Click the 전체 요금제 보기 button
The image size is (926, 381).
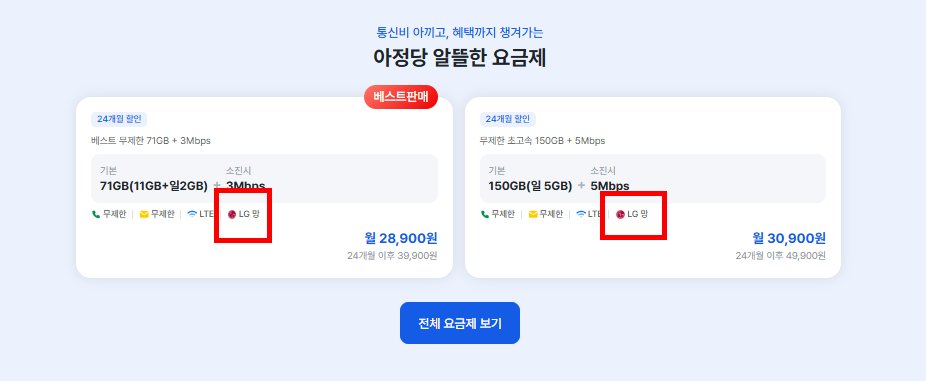tap(459, 323)
